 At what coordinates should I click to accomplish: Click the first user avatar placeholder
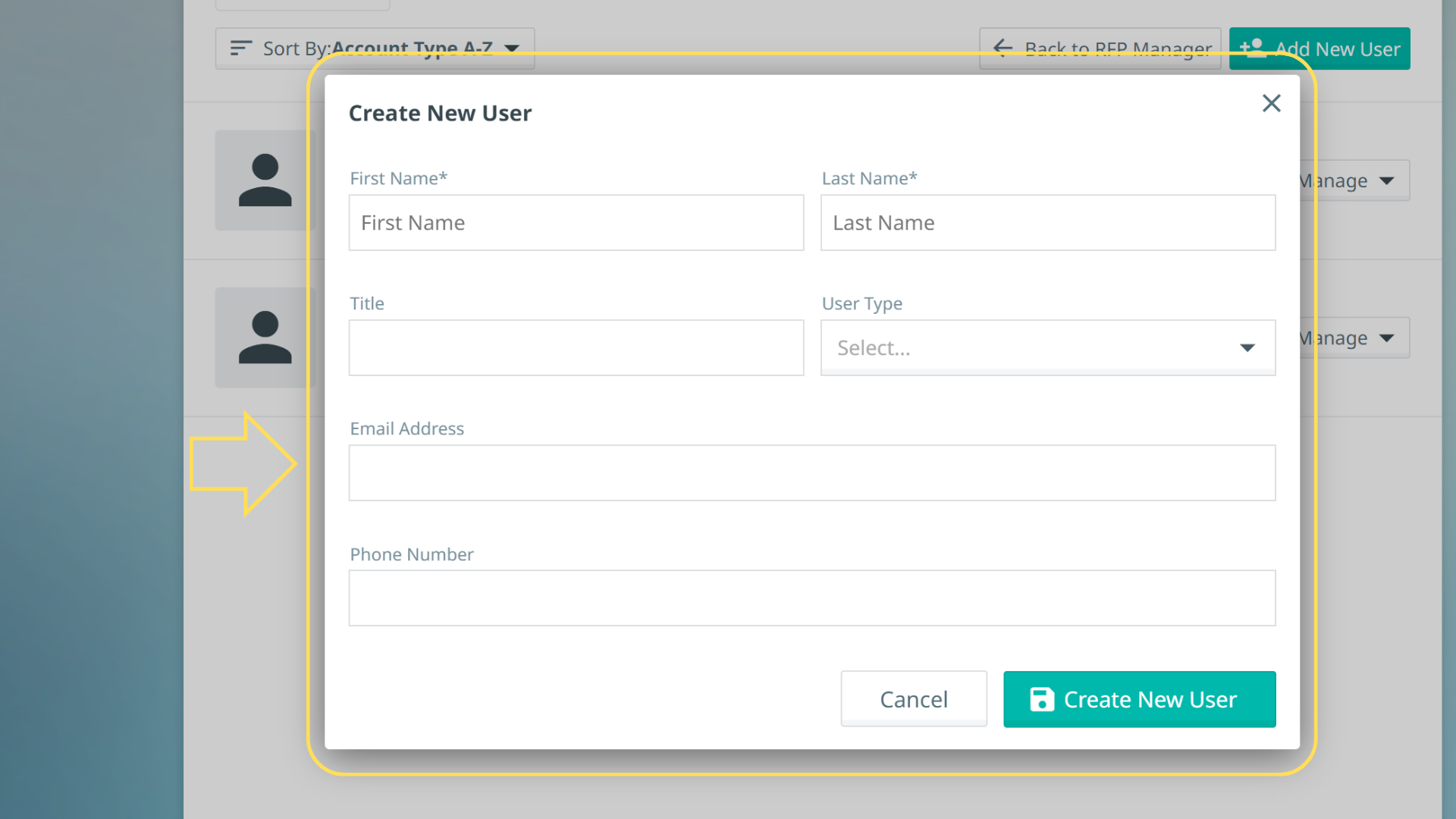[265, 180]
